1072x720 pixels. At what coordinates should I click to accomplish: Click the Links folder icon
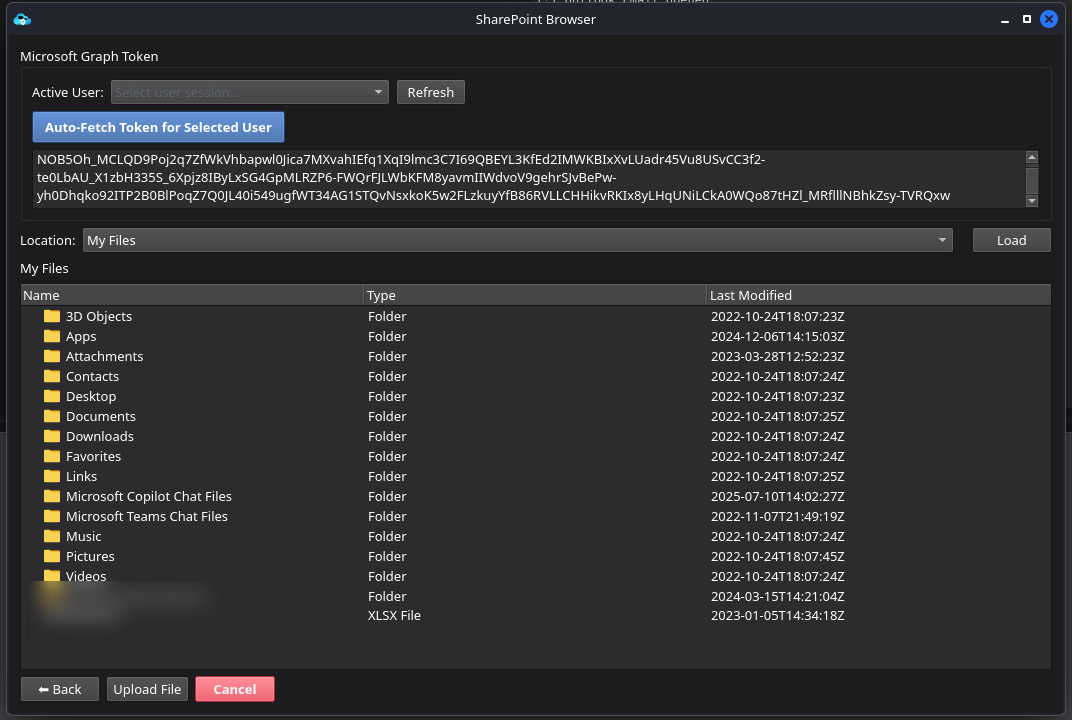52,476
